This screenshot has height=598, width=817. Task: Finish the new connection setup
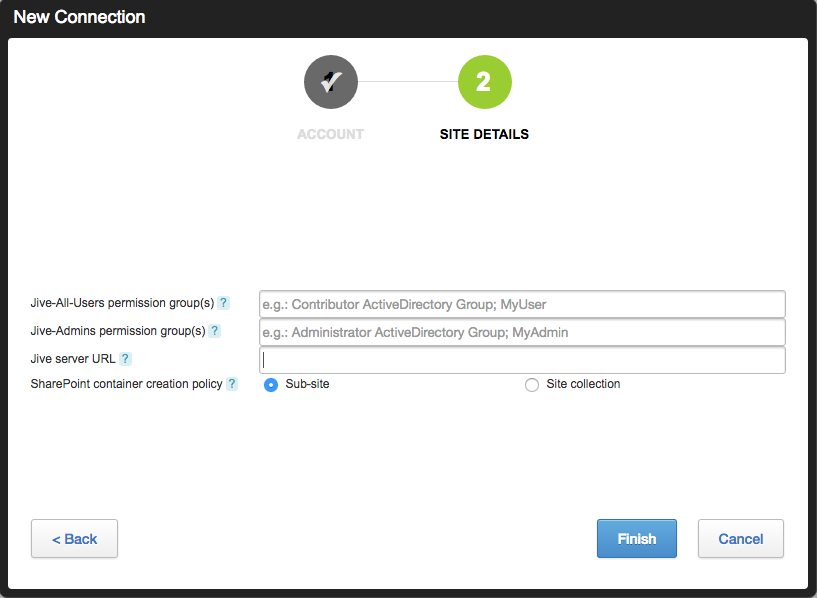tap(637, 539)
